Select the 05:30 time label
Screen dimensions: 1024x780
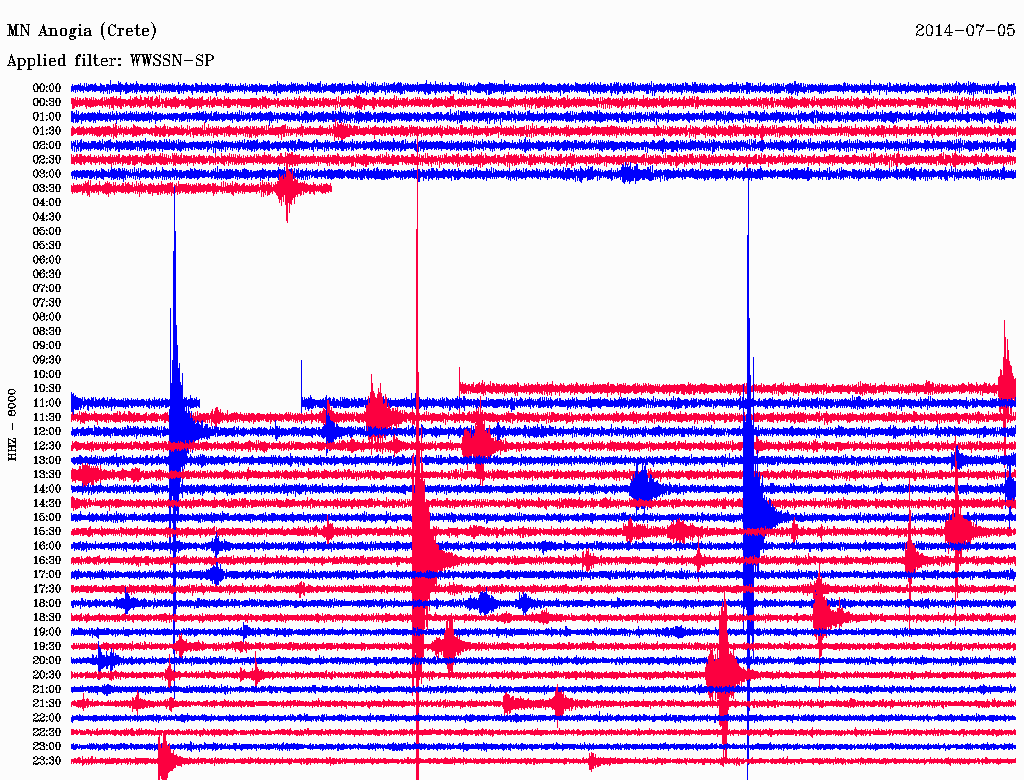(x=46, y=246)
